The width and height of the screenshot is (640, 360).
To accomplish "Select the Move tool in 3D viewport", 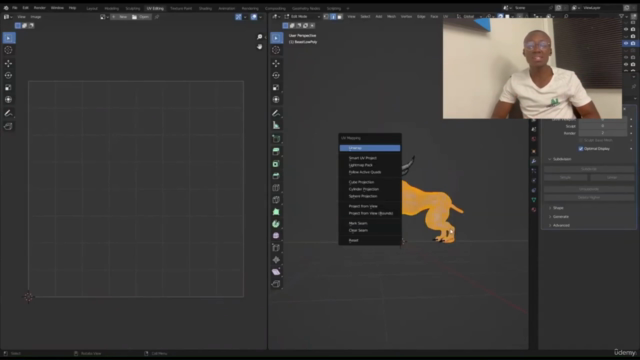I will point(276,63).
